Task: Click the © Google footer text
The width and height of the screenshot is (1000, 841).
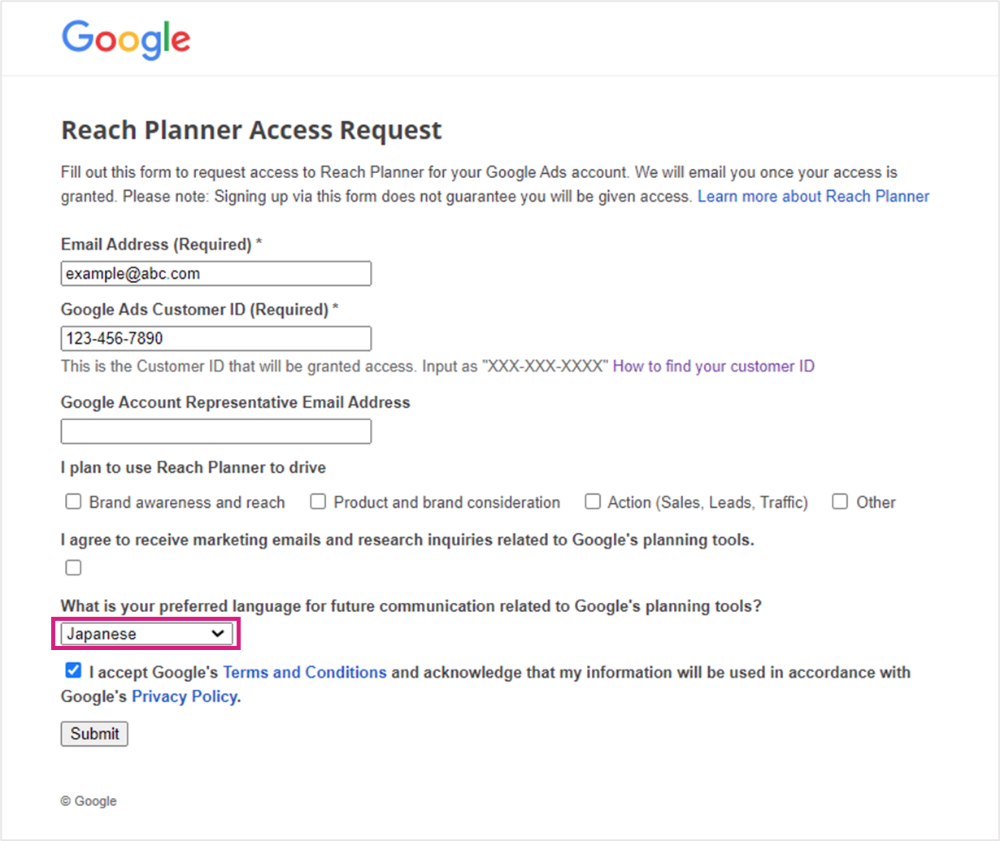Action: click(89, 801)
